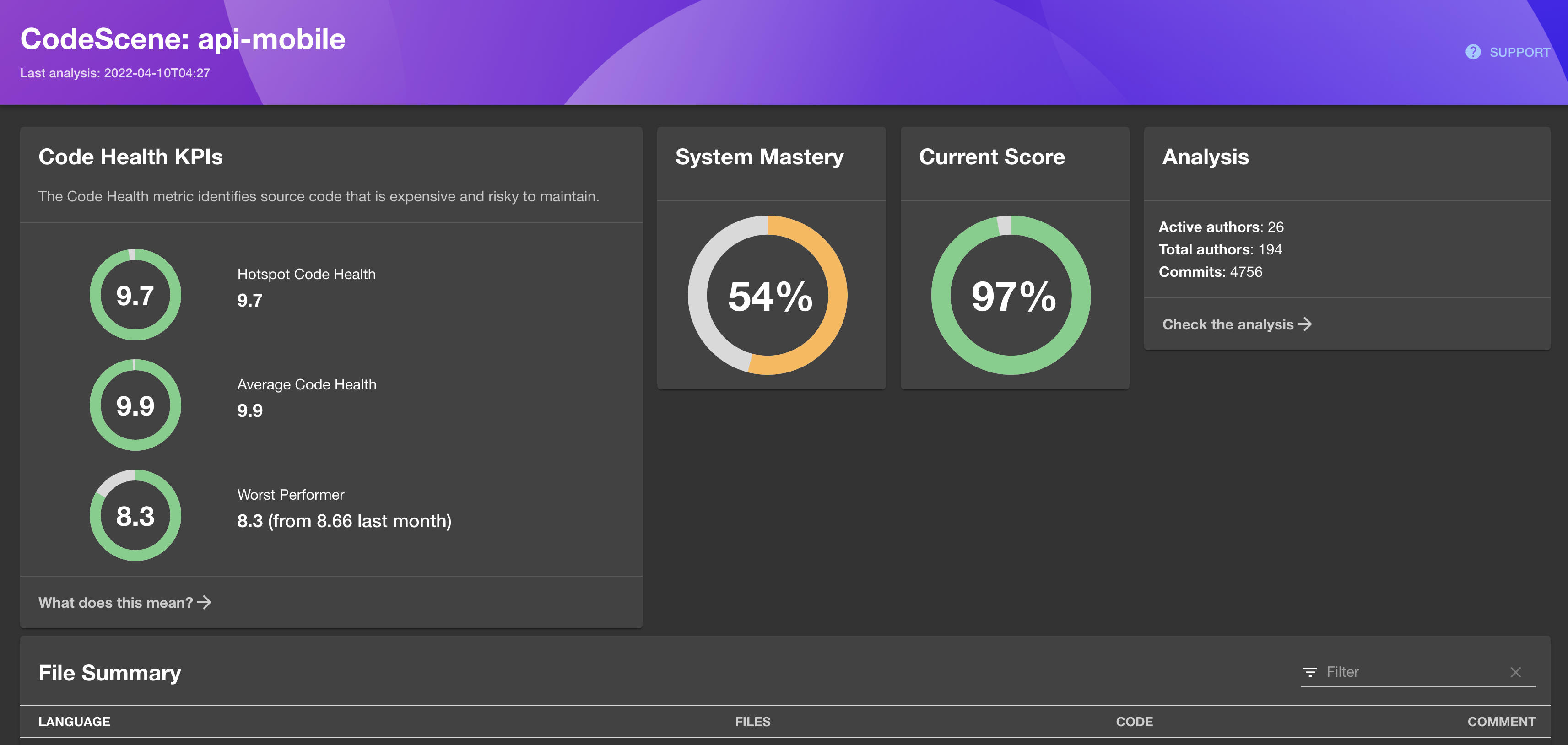Click the Worst Performer score text
Viewport: 1568px width, 745px height.
click(344, 521)
